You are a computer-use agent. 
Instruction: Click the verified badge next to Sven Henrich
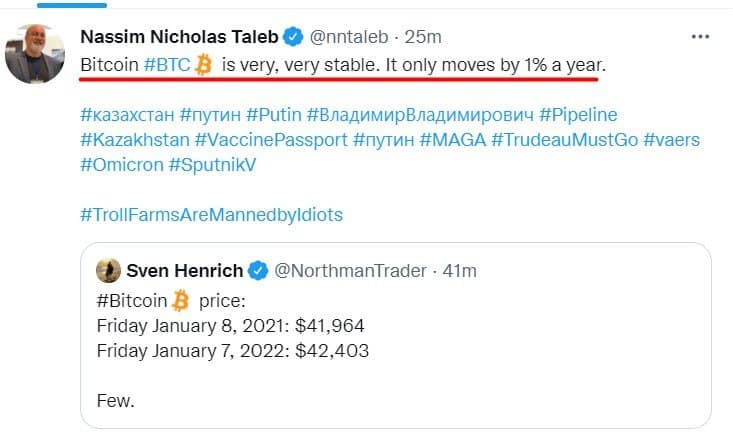258,270
